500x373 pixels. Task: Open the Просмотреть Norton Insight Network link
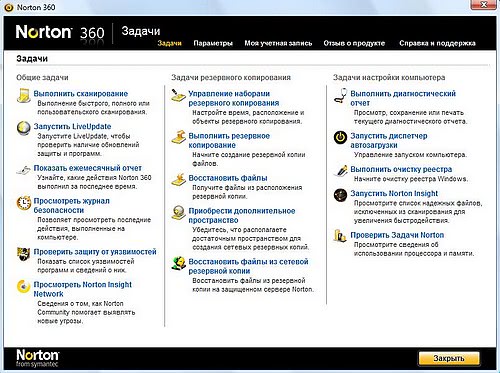[x=83, y=289]
